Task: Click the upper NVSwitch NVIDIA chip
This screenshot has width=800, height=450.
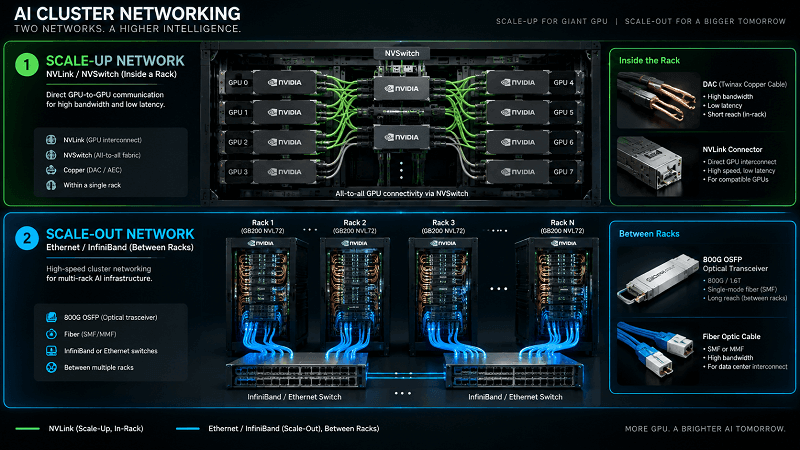Action: coord(402,89)
